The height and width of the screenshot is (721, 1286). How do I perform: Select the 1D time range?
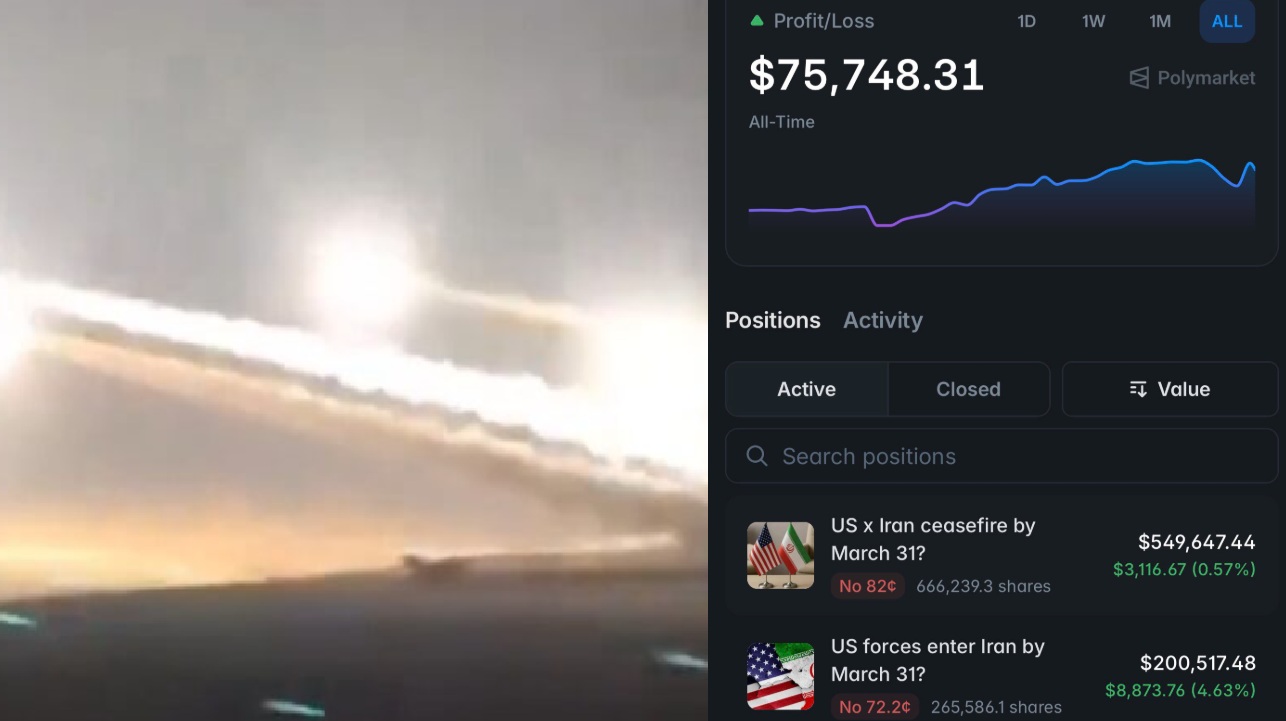(x=1026, y=21)
